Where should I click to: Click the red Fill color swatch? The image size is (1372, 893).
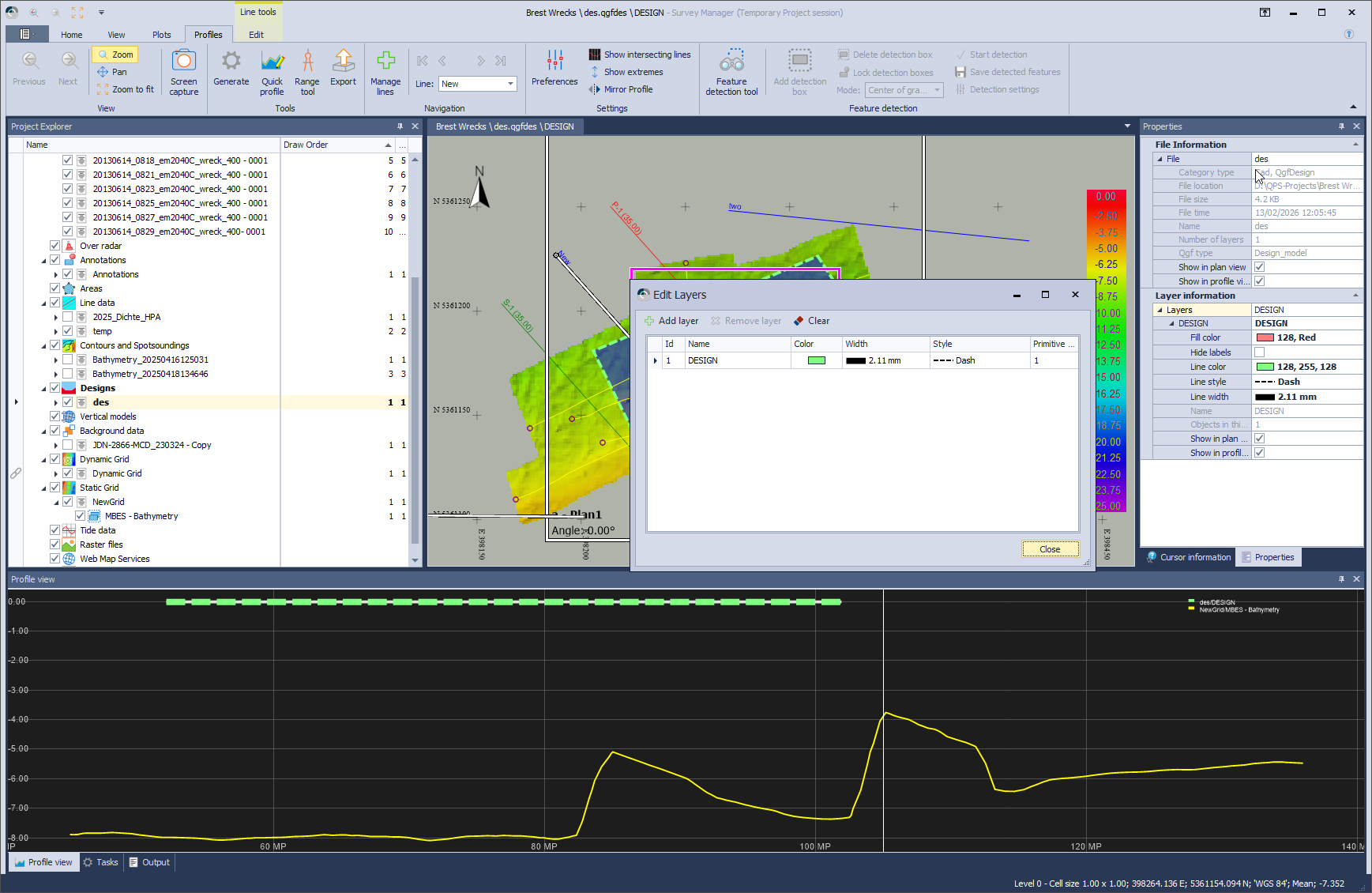click(1265, 337)
